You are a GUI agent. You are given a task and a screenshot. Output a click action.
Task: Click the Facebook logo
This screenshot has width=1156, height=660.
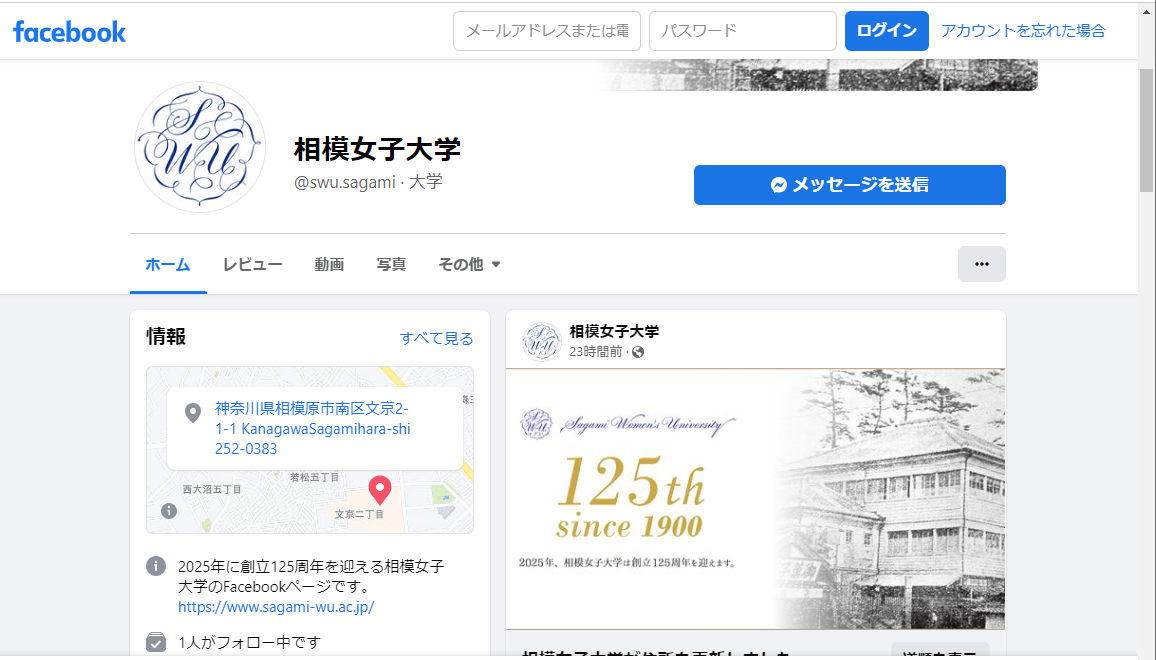tap(69, 31)
